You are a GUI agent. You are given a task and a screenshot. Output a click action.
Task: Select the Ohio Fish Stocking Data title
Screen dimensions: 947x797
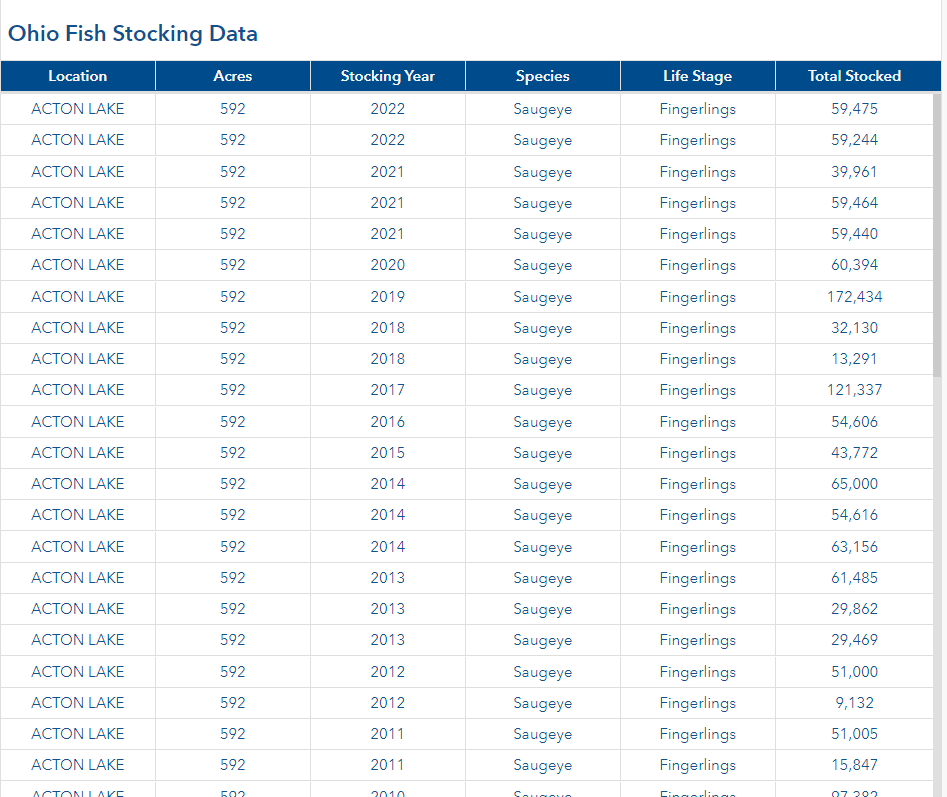click(133, 34)
